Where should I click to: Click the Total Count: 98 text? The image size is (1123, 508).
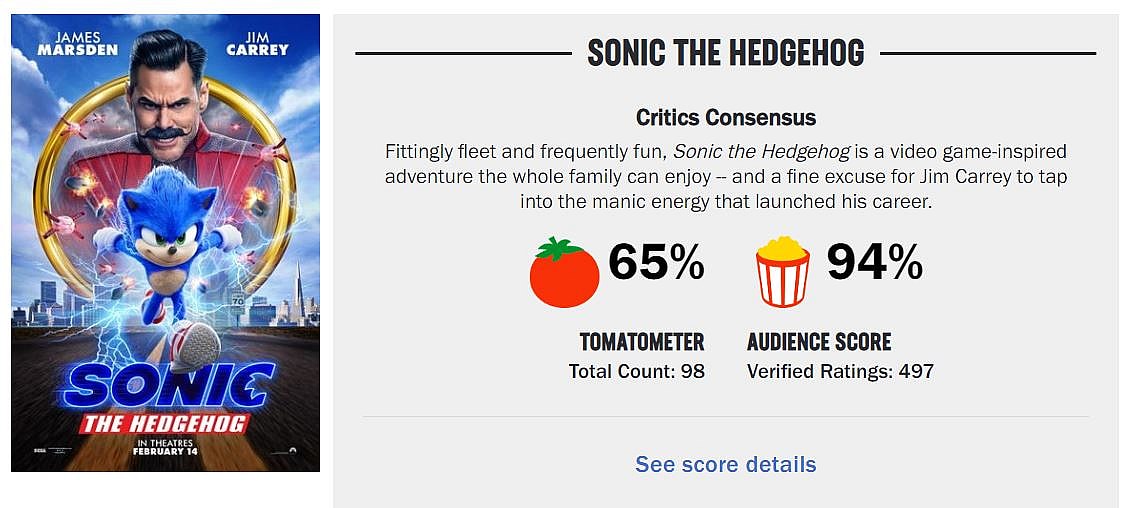(x=637, y=372)
